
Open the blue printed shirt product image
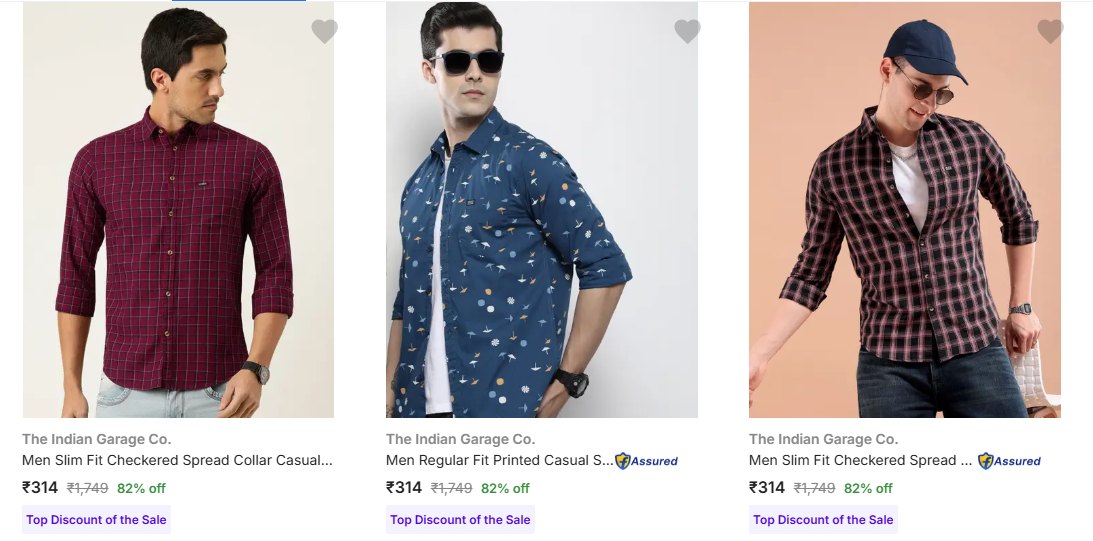pyautogui.click(x=541, y=210)
